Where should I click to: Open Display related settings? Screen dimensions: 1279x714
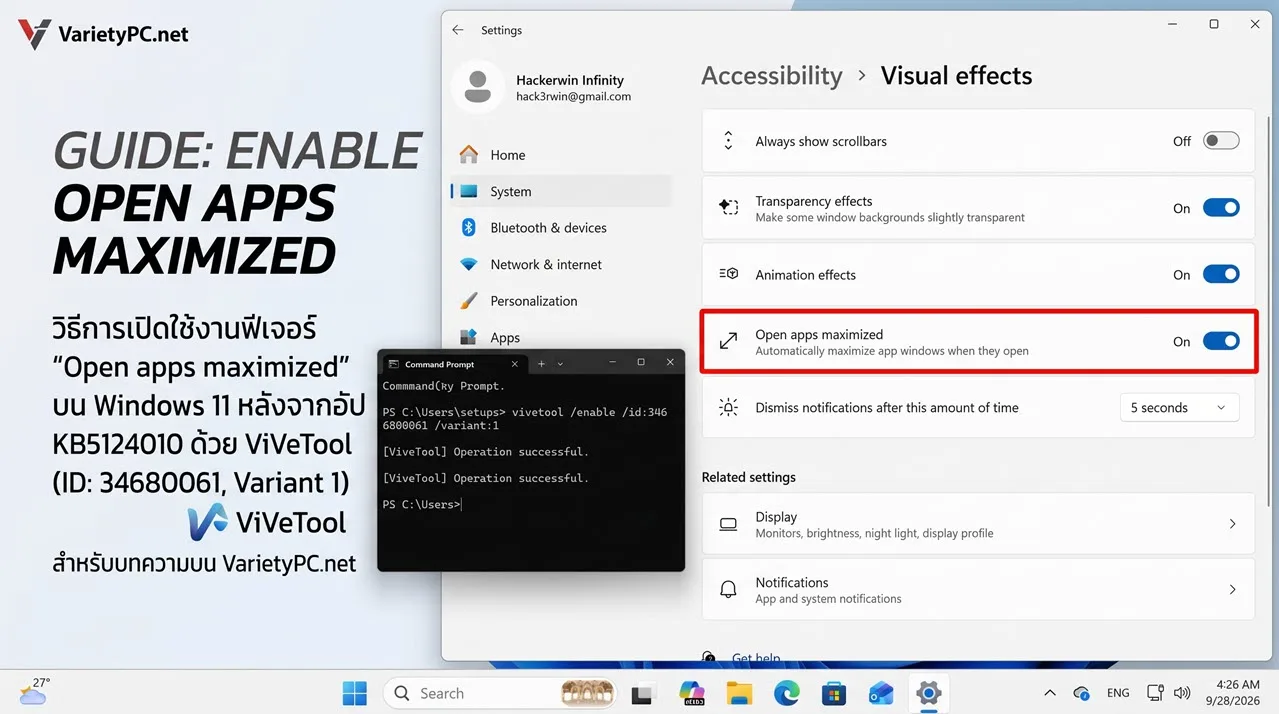tap(978, 524)
